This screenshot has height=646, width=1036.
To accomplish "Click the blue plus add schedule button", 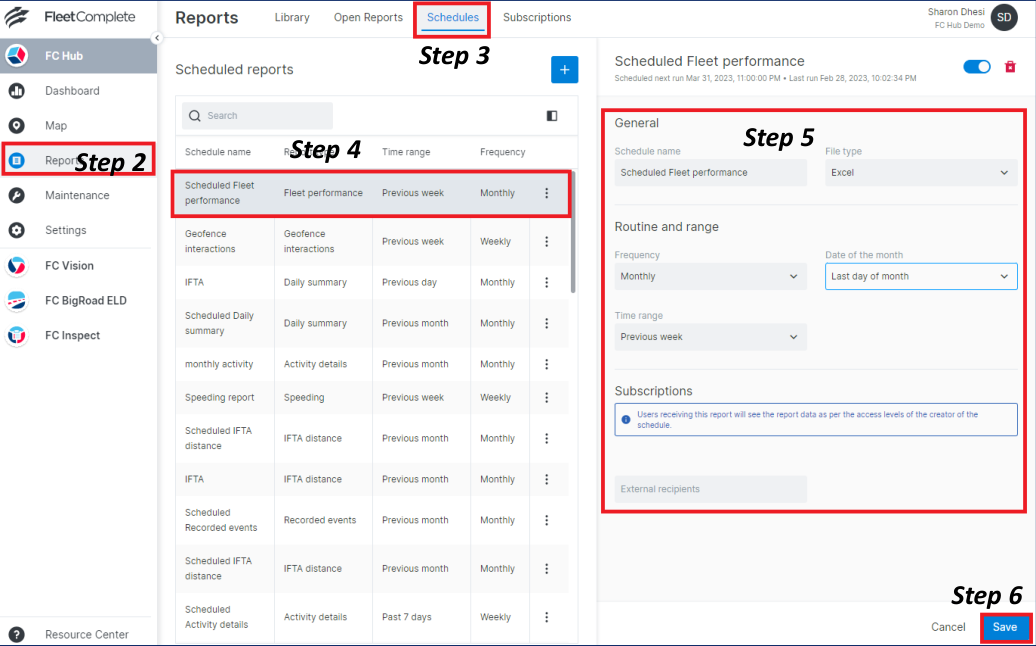I will (564, 70).
